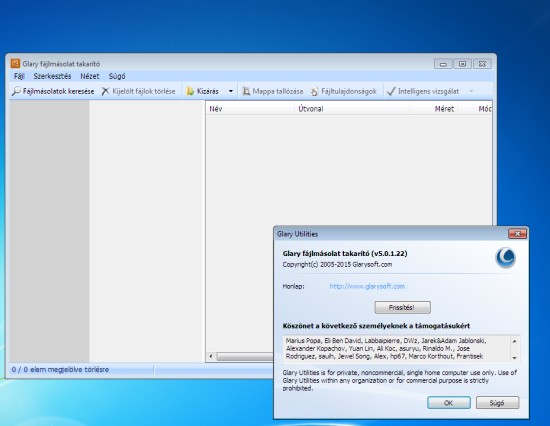This screenshot has width=550, height=426.
Task: Click the Intelligens vizsgálat checkmark icon
Action: (391, 91)
